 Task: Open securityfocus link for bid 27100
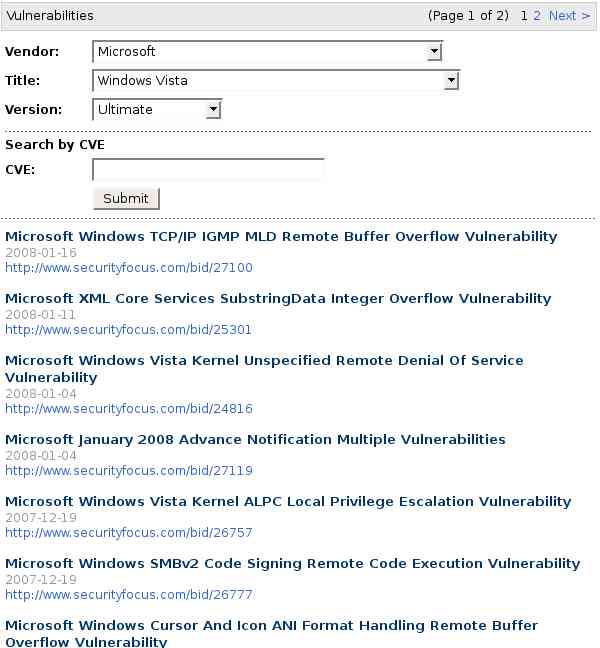(129, 268)
